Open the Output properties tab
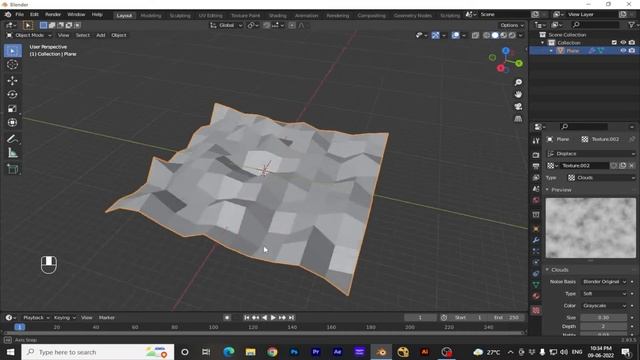This screenshot has width=640, height=360. (536, 166)
